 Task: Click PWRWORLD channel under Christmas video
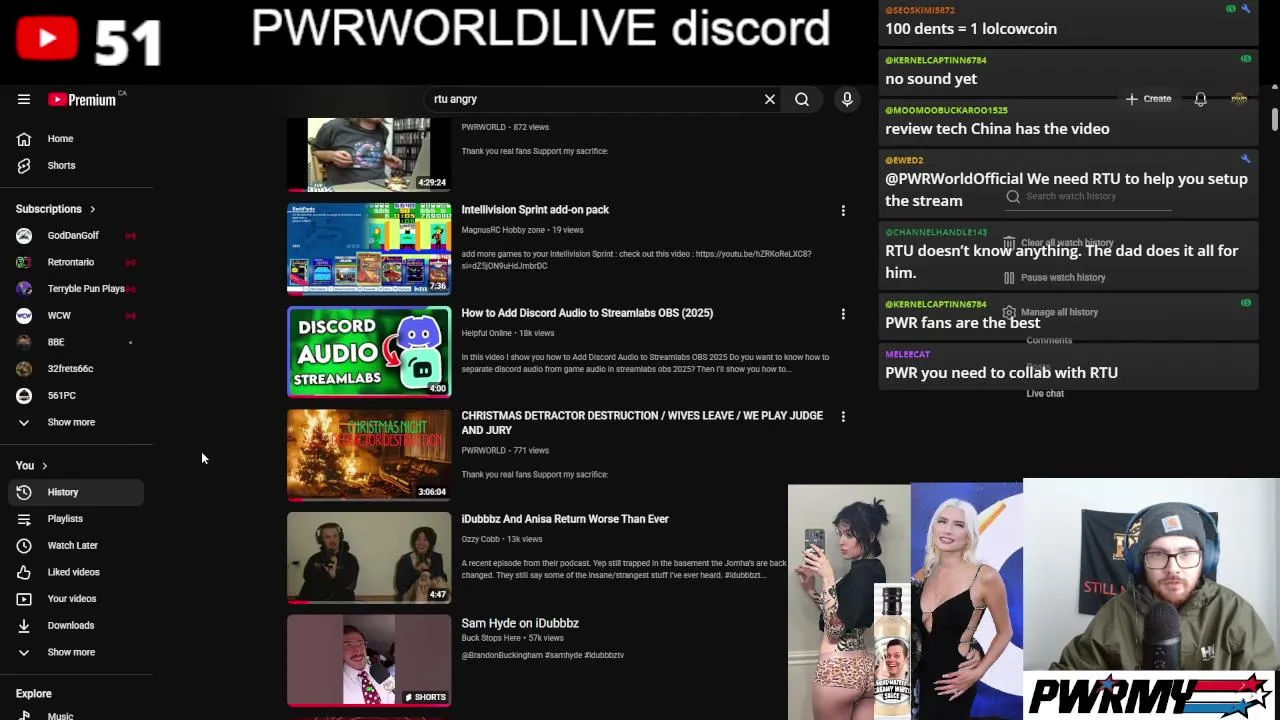(x=483, y=451)
